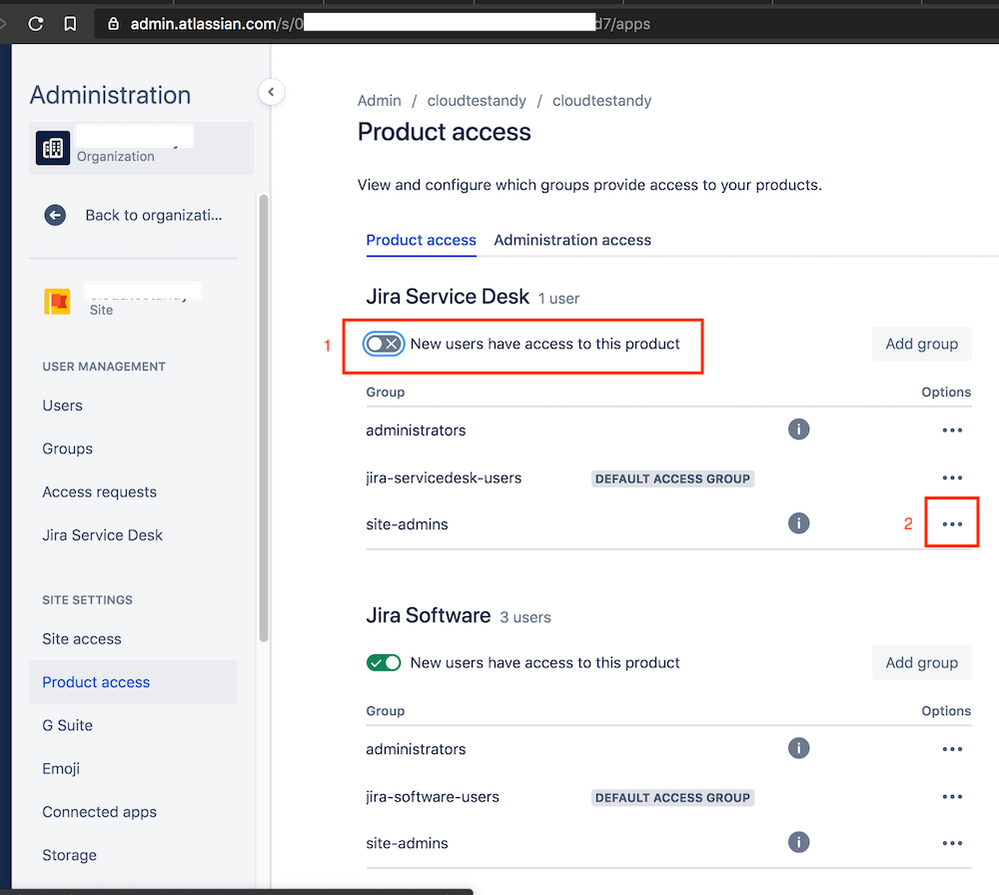Go back to organization link

pyautogui.click(x=154, y=215)
